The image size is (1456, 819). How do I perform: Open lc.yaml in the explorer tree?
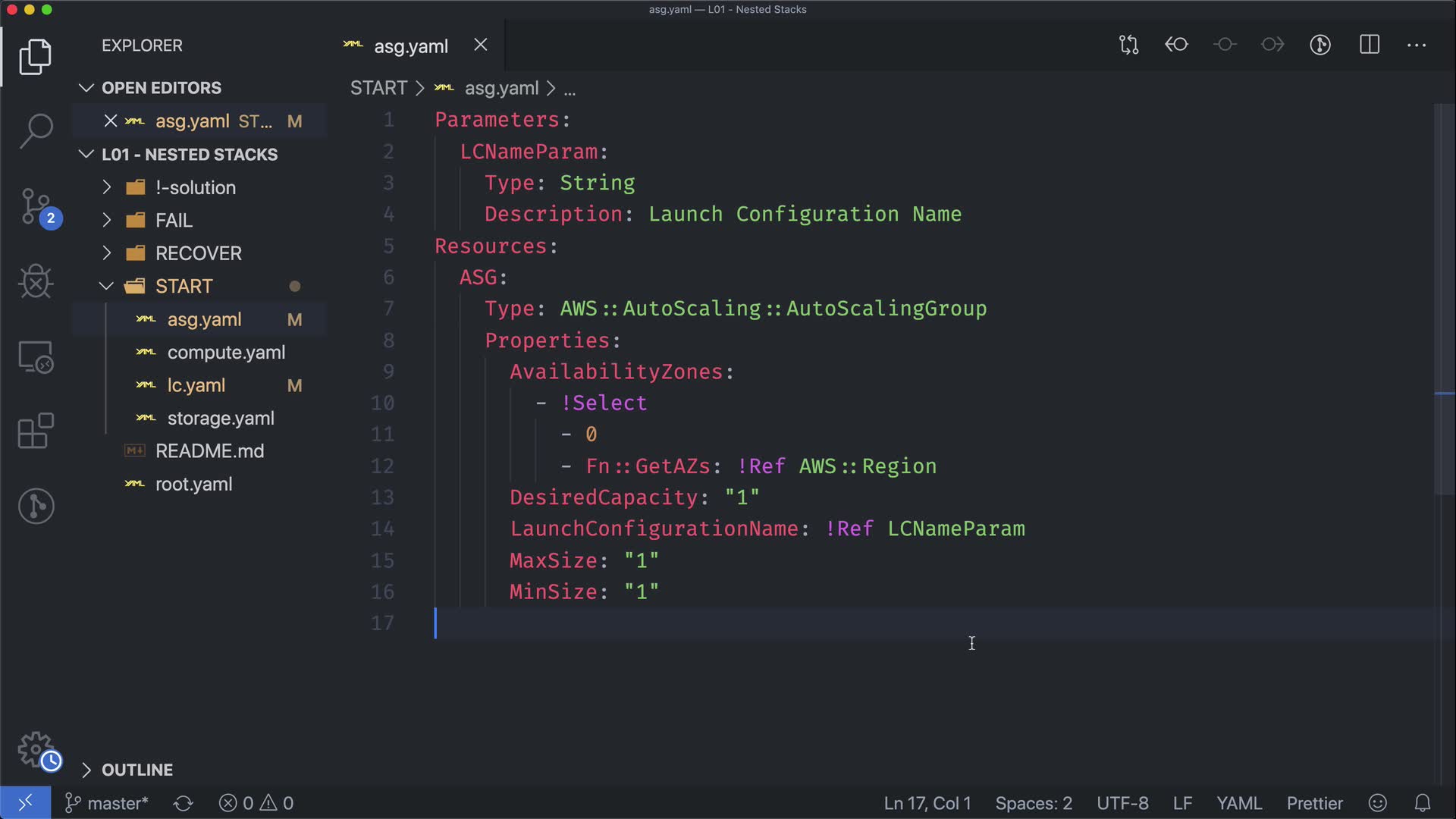tap(196, 385)
